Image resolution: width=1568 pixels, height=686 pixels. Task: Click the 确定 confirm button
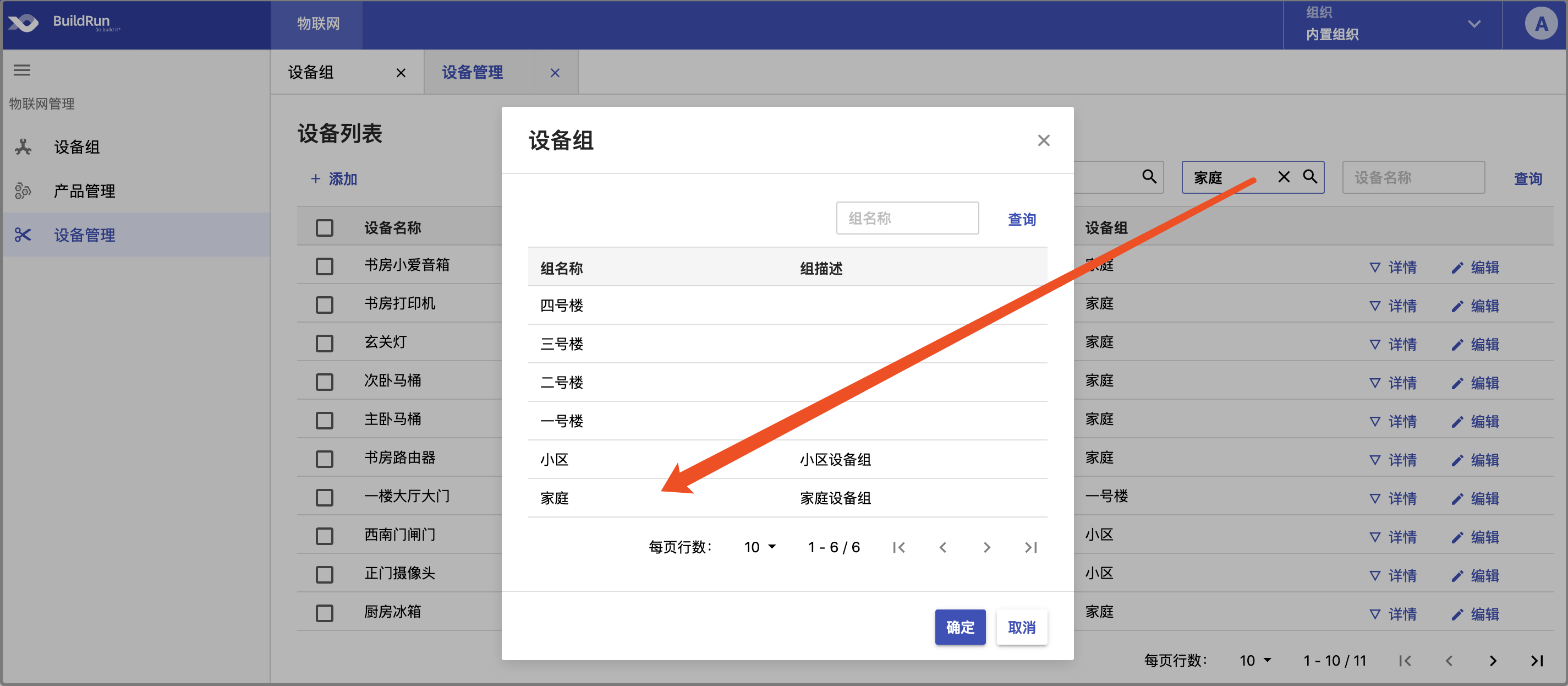point(960,628)
